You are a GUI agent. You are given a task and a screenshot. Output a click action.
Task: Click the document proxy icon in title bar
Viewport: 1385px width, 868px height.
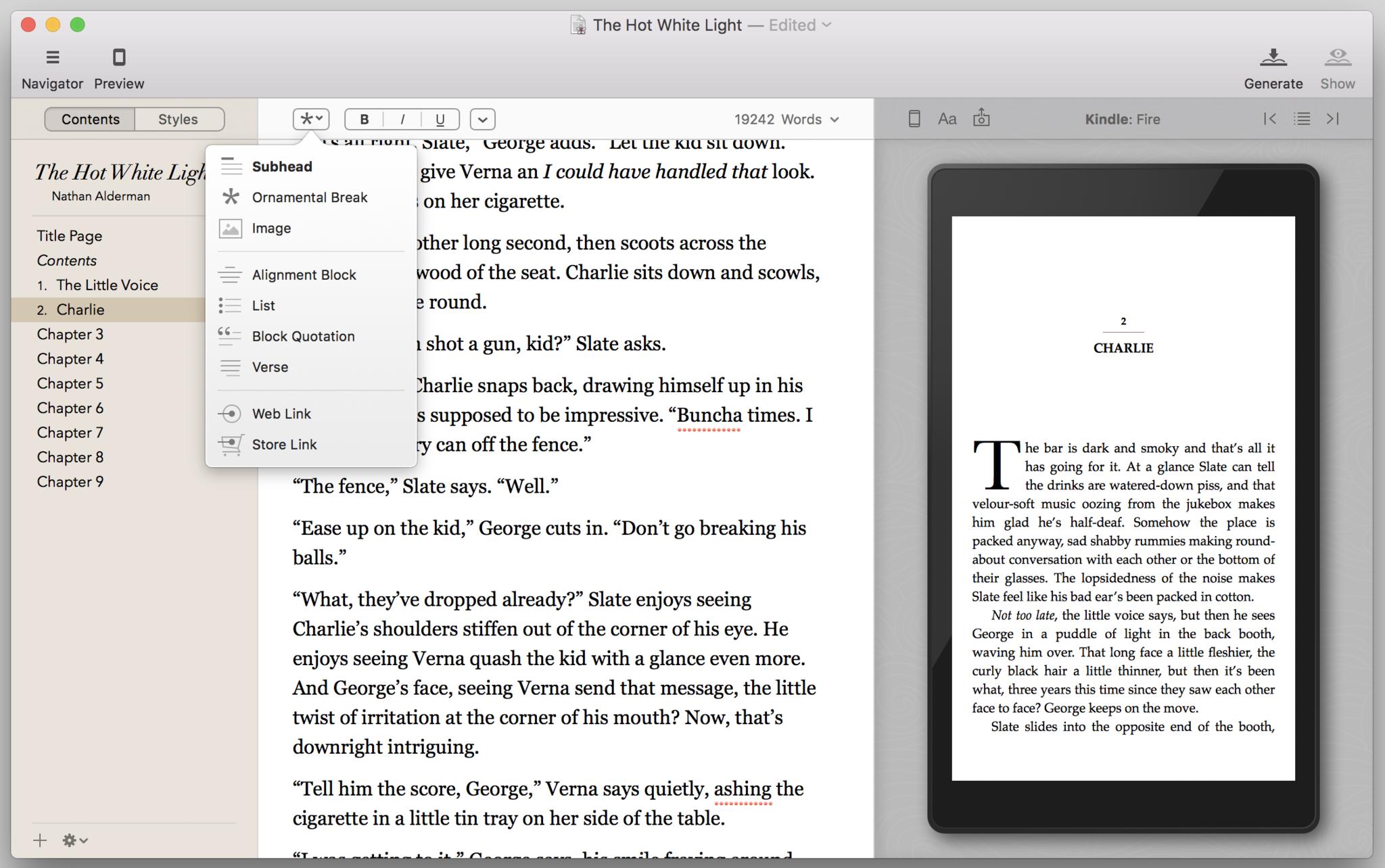pyautogui.click(x=578, y=25)
